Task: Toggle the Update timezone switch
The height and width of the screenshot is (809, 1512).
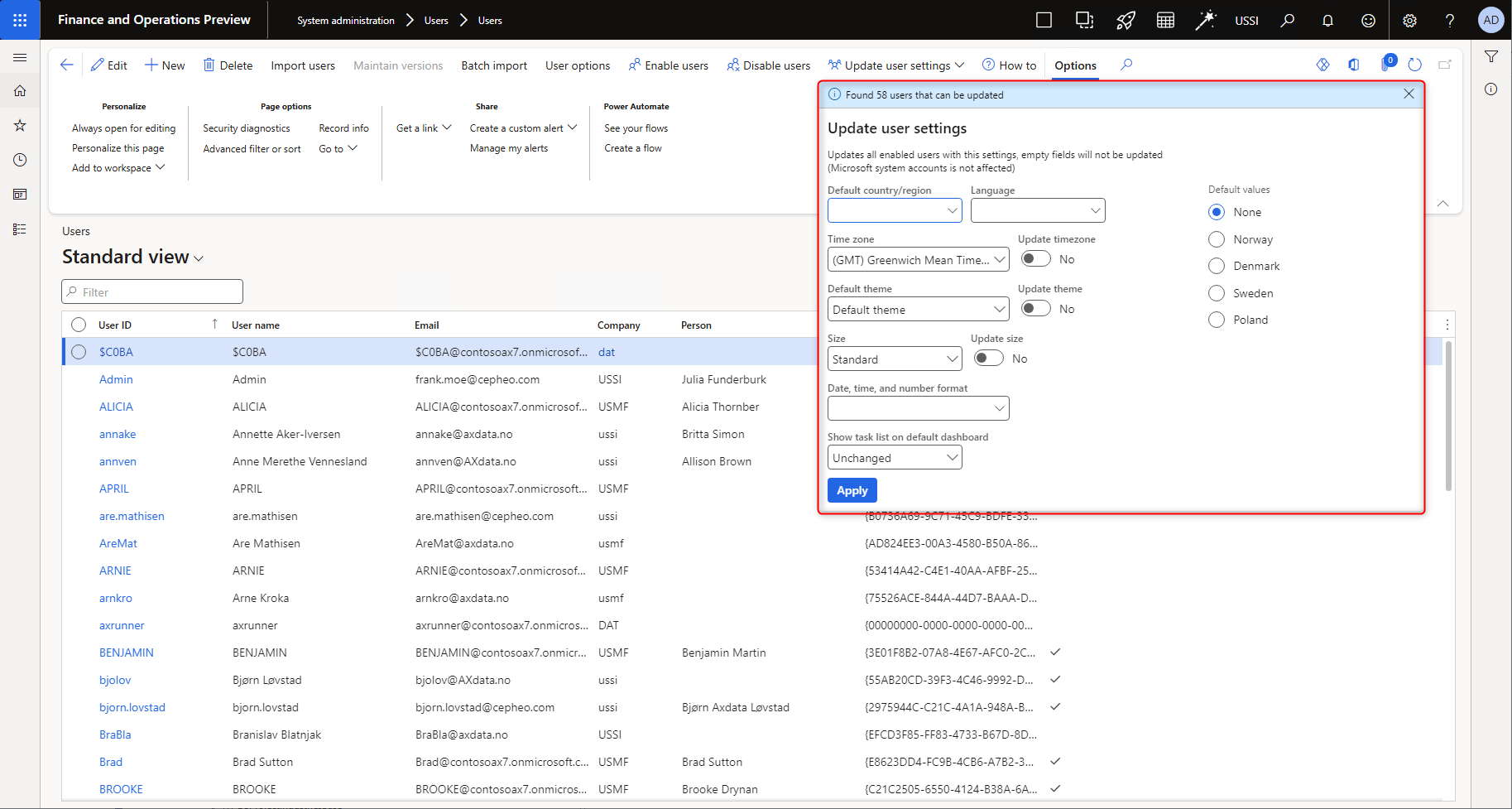Action: [1035, 259]
